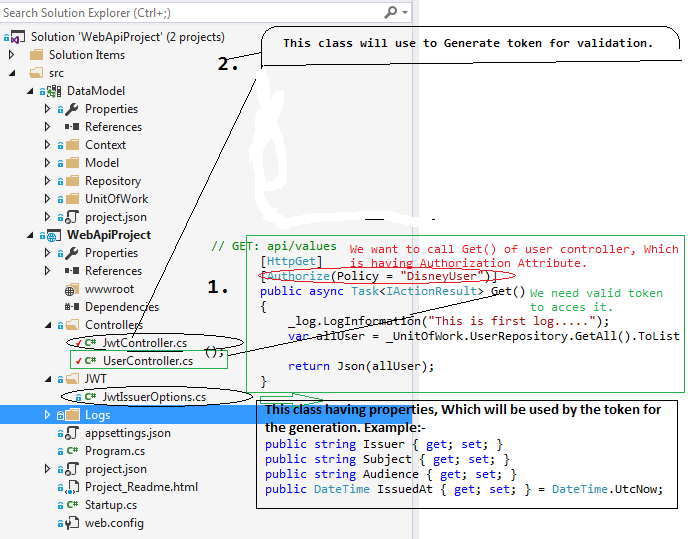Click the C# icon of Program.cs
This screenshot has width=694, height=539.
coord(72,451)
